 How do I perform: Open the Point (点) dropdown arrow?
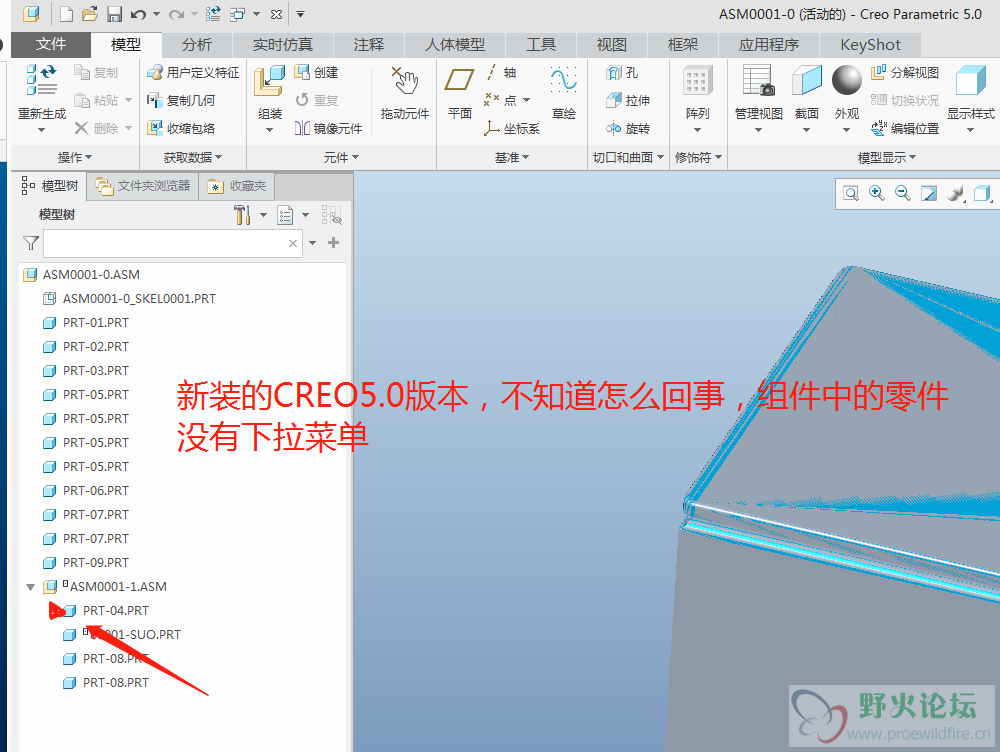(x=526, y=100)
